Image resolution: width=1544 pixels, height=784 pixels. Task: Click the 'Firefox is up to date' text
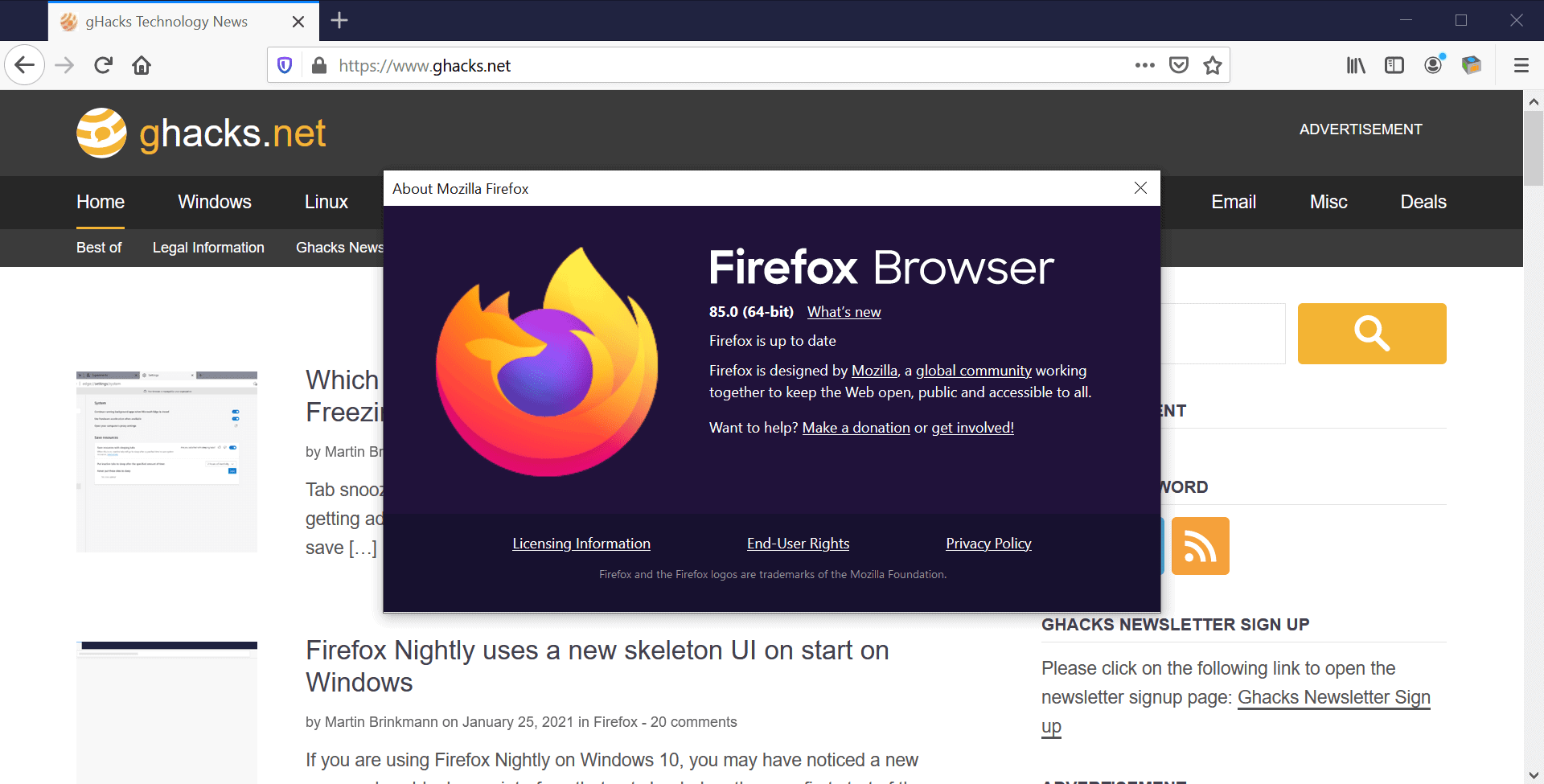[772, 341]
